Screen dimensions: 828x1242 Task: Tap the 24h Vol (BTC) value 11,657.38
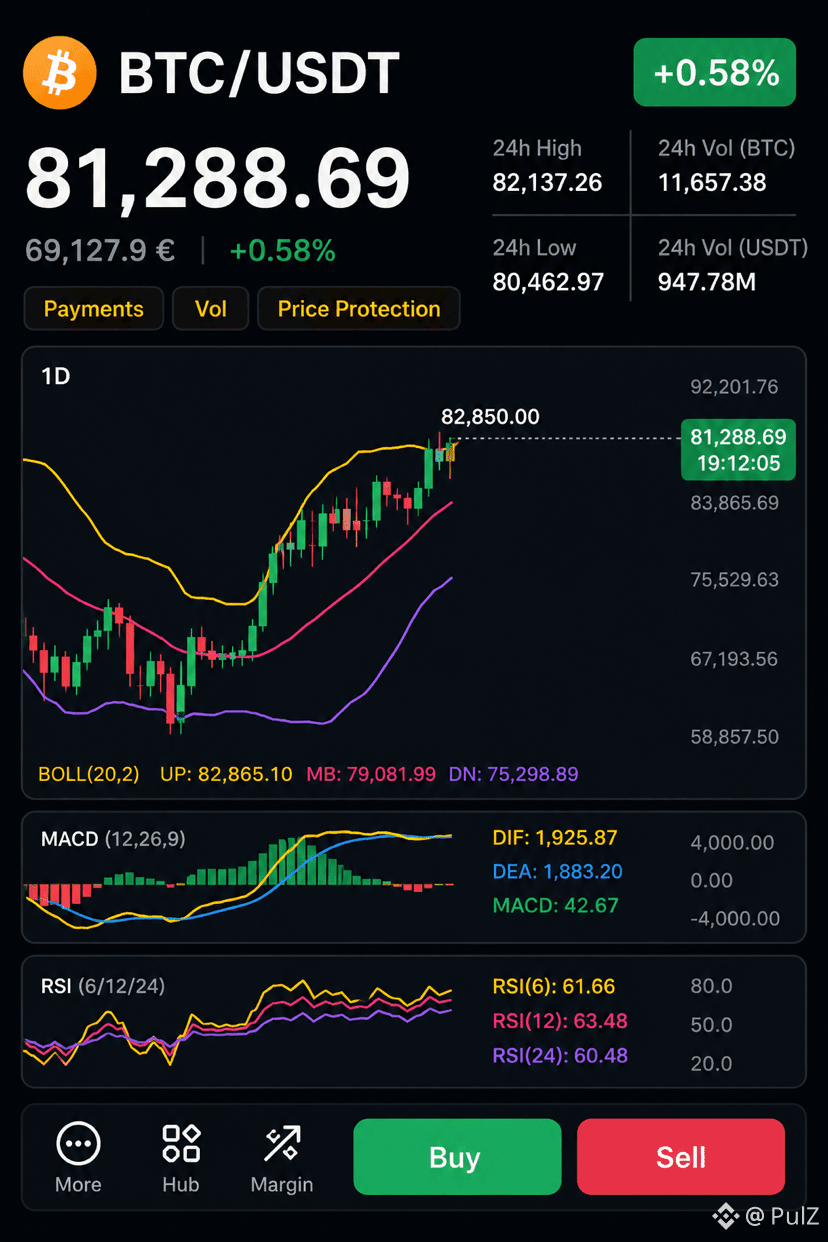click(x=712, y=182)
